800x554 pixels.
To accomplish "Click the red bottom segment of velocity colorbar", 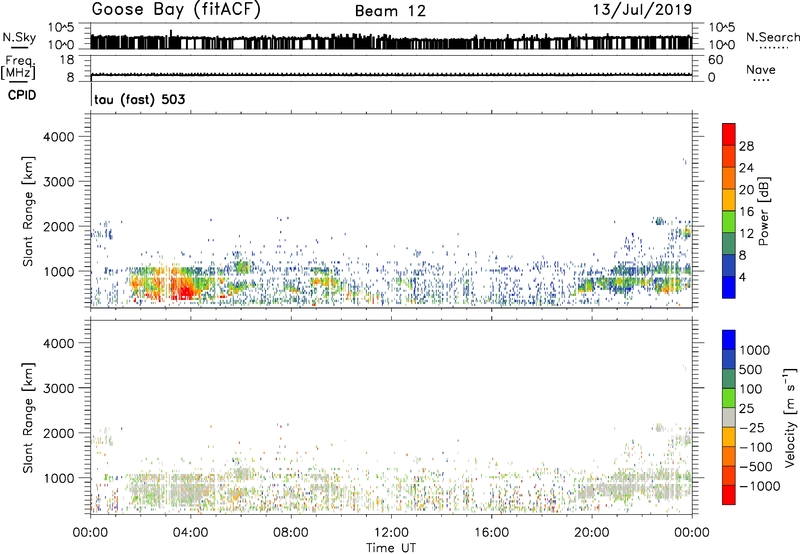I will pos(729,495).
